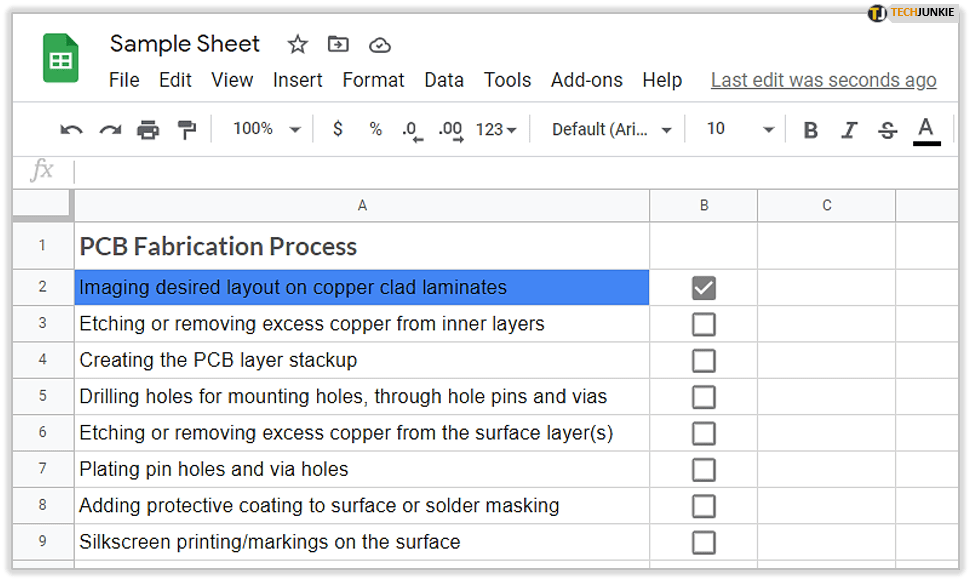971x581 pixels.
Task: Uncheck the checkbox in row 2
Action: (x=704, y=288)
